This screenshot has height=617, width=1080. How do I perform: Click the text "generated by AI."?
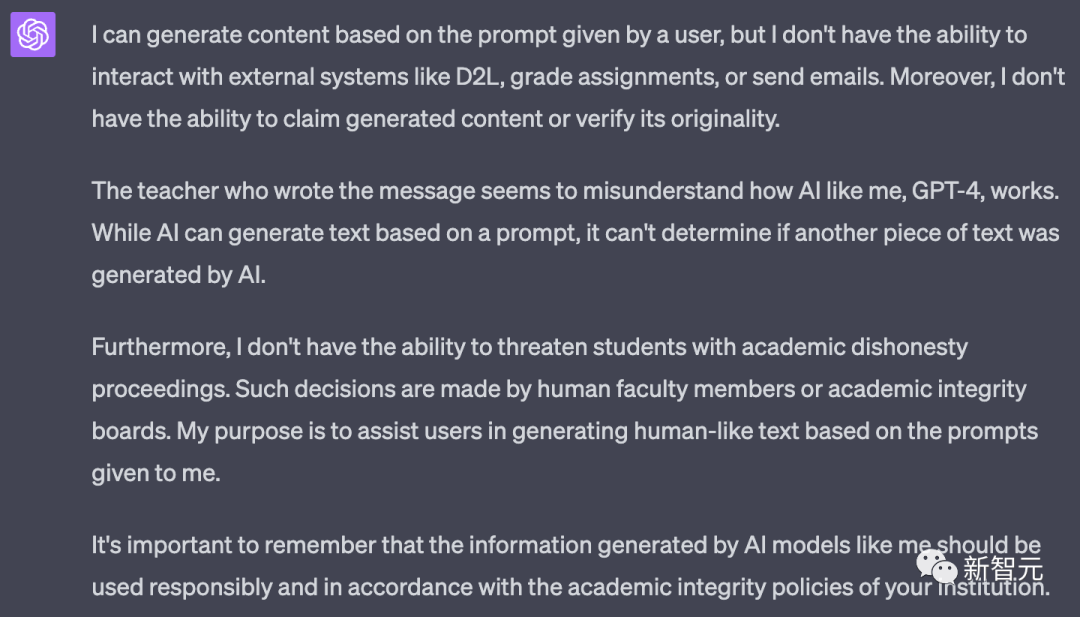178,275
